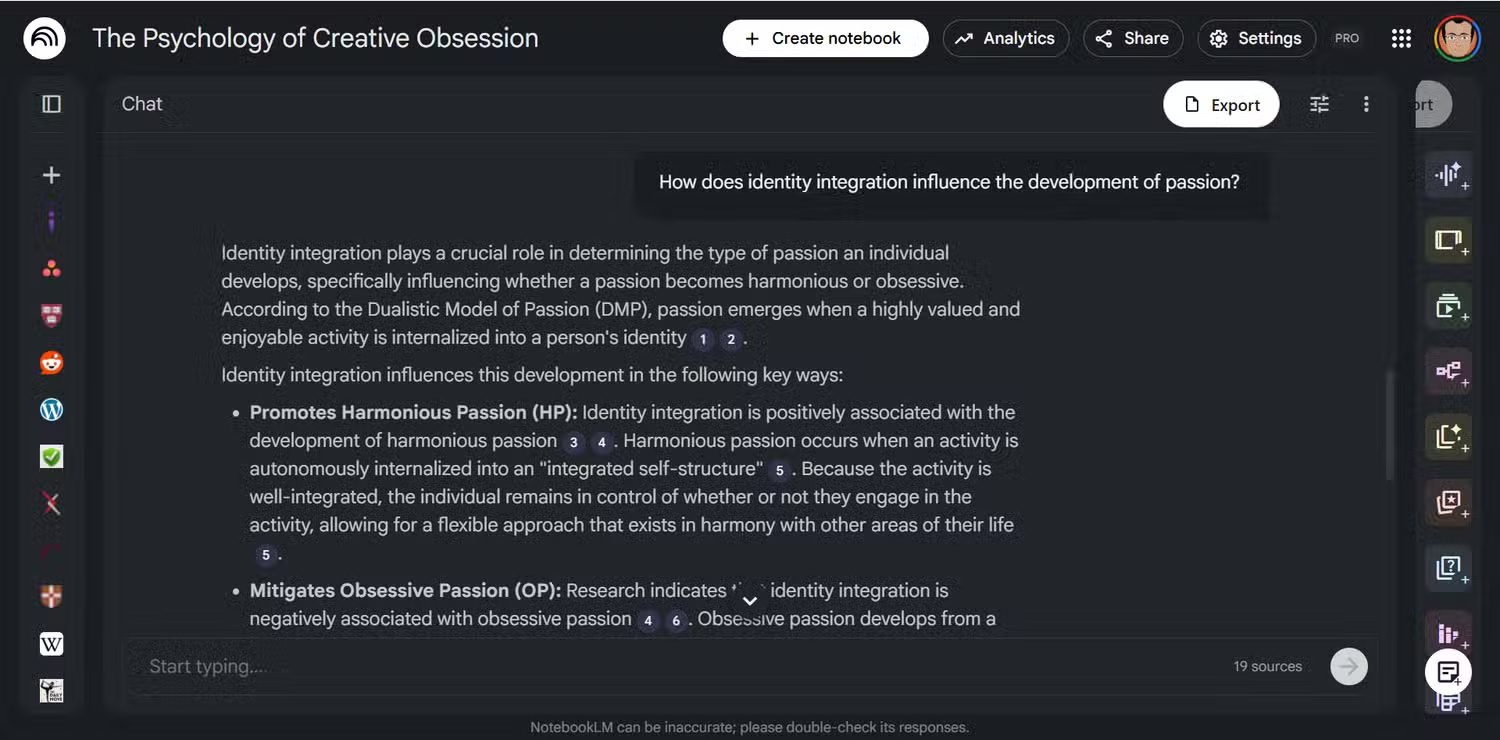Open the Google apps grid menu

click(x=1401, y=38)
